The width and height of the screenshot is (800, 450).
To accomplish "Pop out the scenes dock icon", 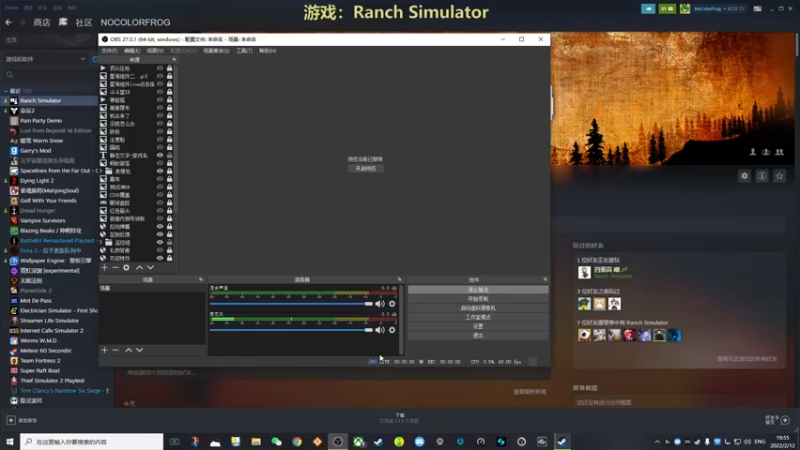I will (201, 280).
